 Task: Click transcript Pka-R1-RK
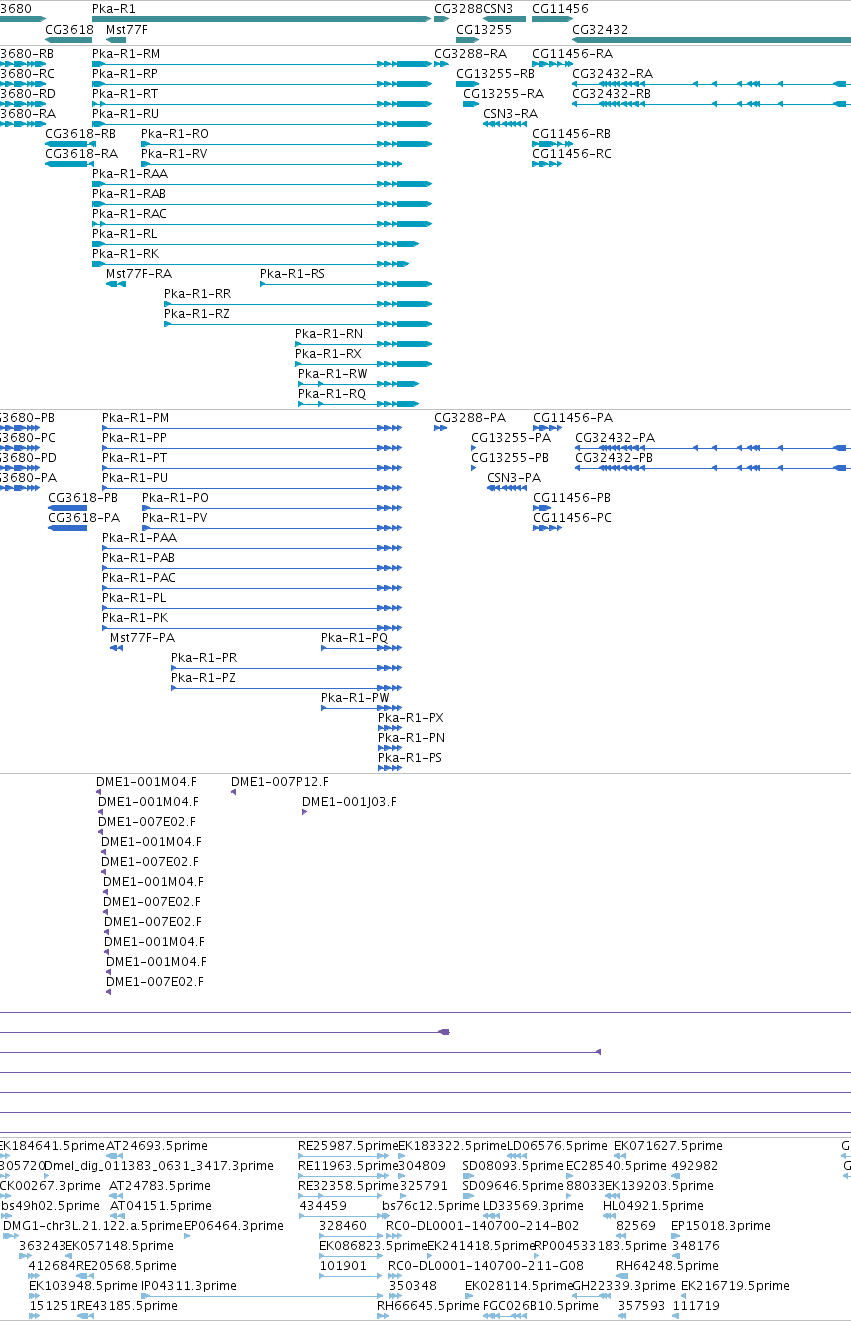pos(125,254)
